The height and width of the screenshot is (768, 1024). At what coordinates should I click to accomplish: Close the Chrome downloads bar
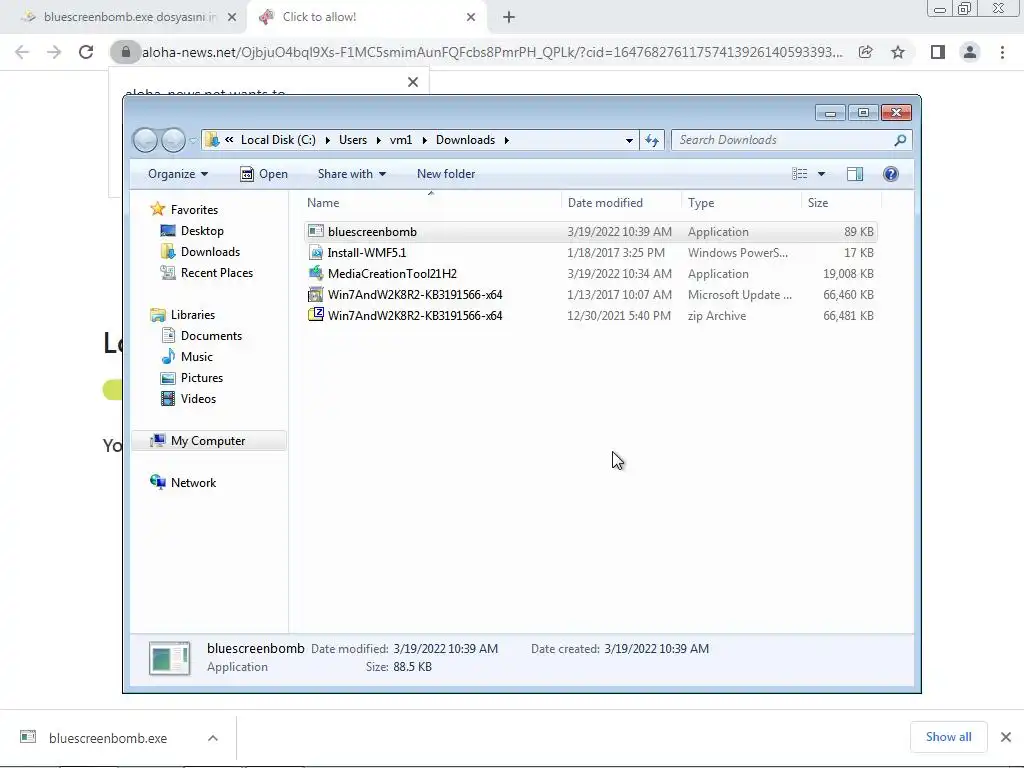coord(1006,737)
